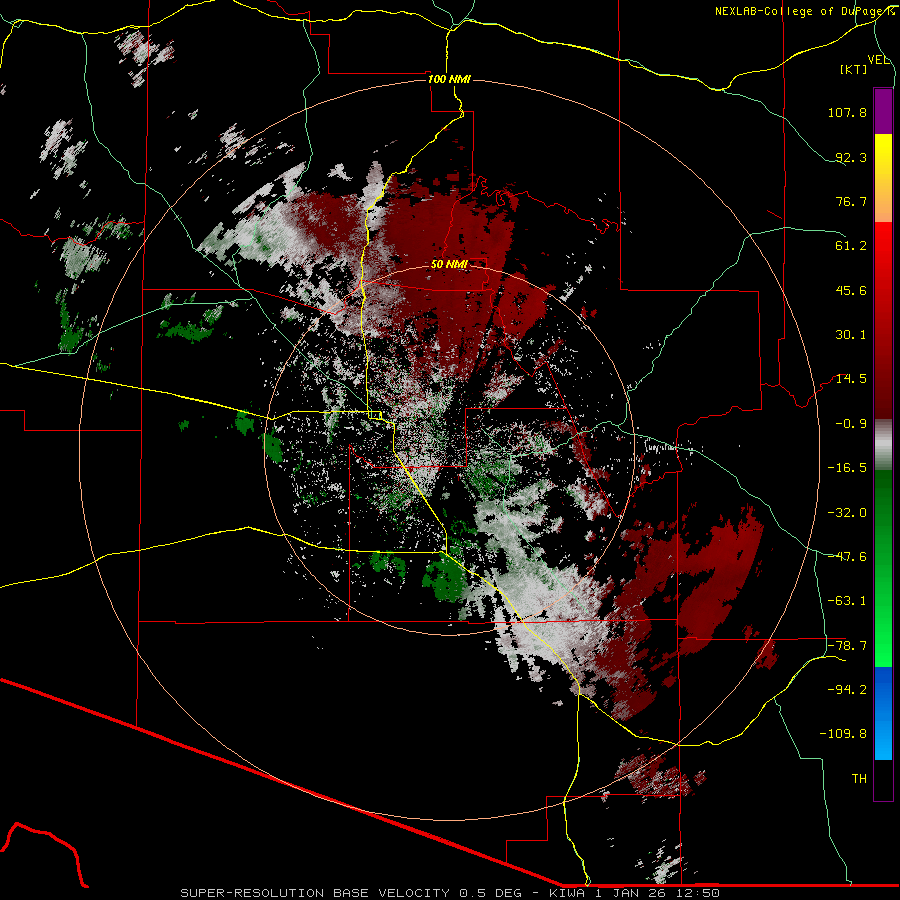This screenshot has width=900, height=900.
Task: Click the 92.3 legend value
Action: pos(851,157)
